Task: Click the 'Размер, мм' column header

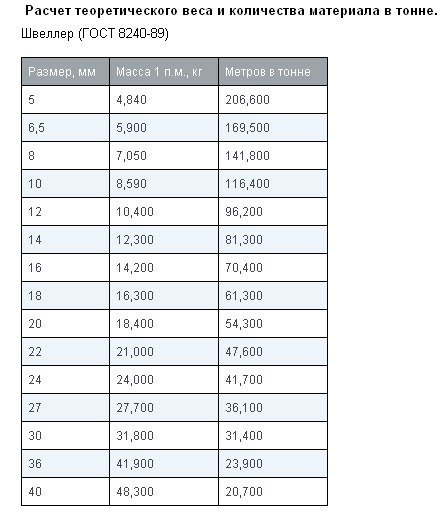Action: (65, 72)
